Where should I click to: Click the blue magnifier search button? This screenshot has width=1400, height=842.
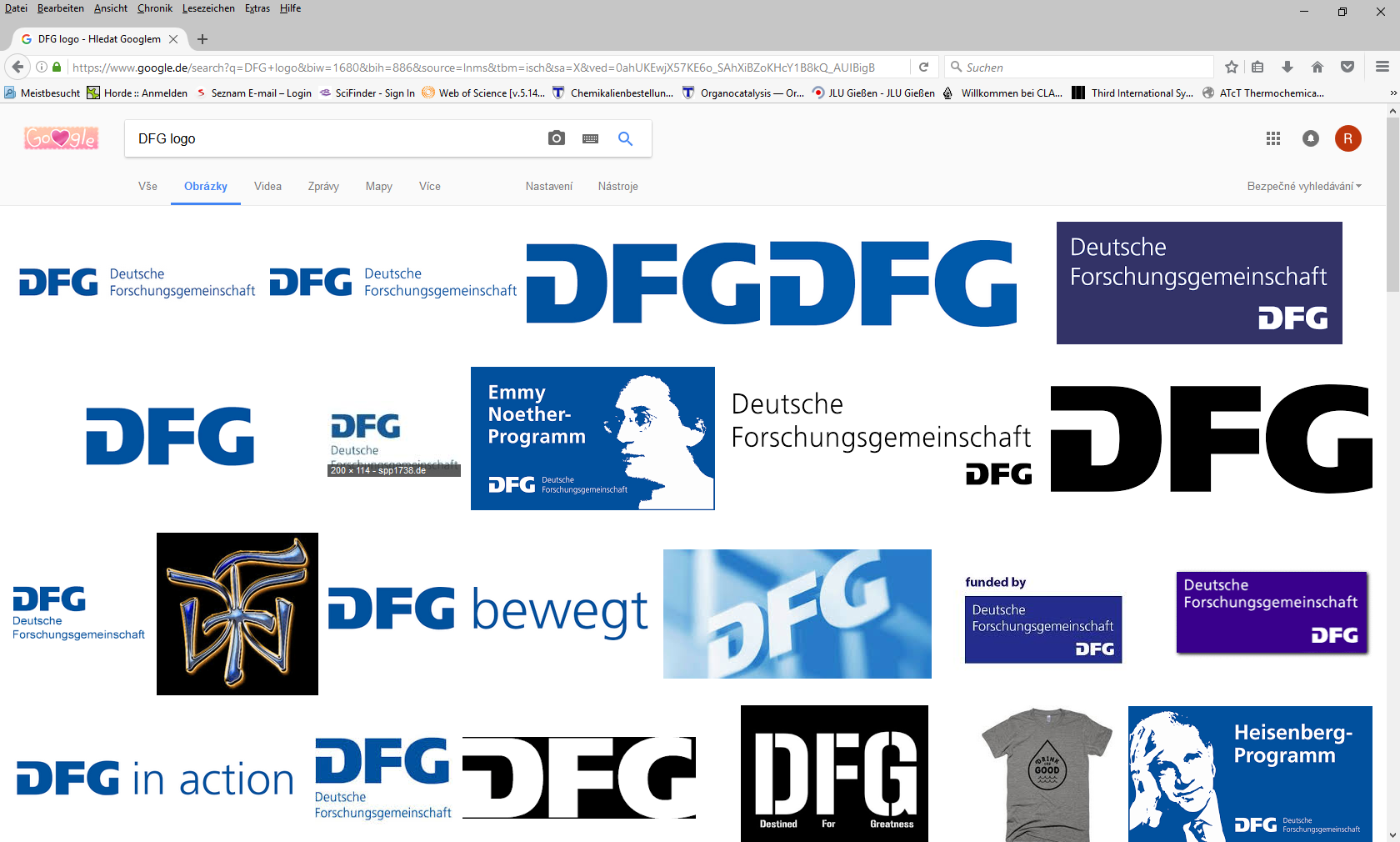(x=625, y=139)
